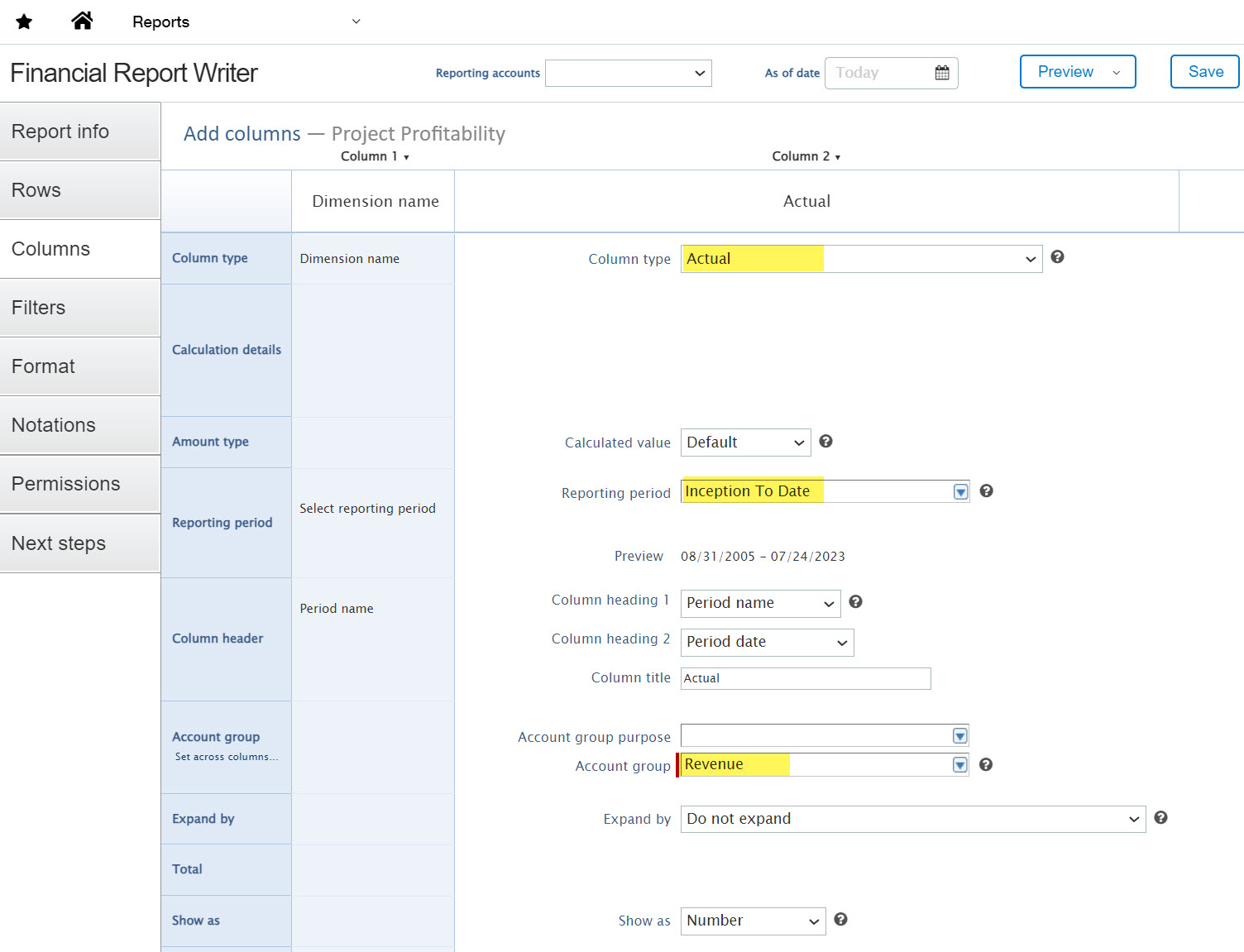Click the Save button
Viewport: 1244px width, 952px height.
click(x=1204, y=72)
